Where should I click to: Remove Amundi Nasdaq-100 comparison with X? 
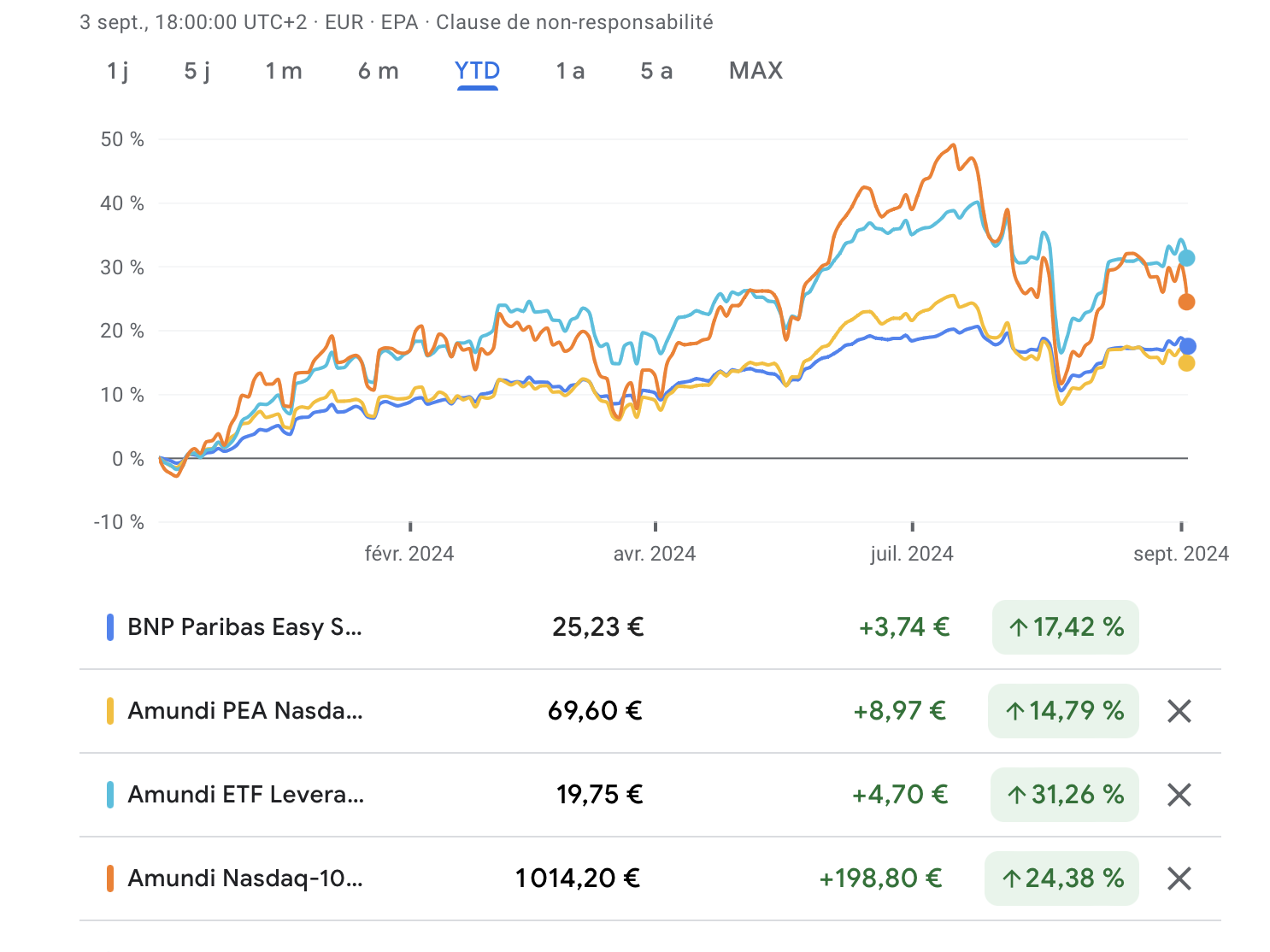pyautogui.click(x=1179, y=879)
